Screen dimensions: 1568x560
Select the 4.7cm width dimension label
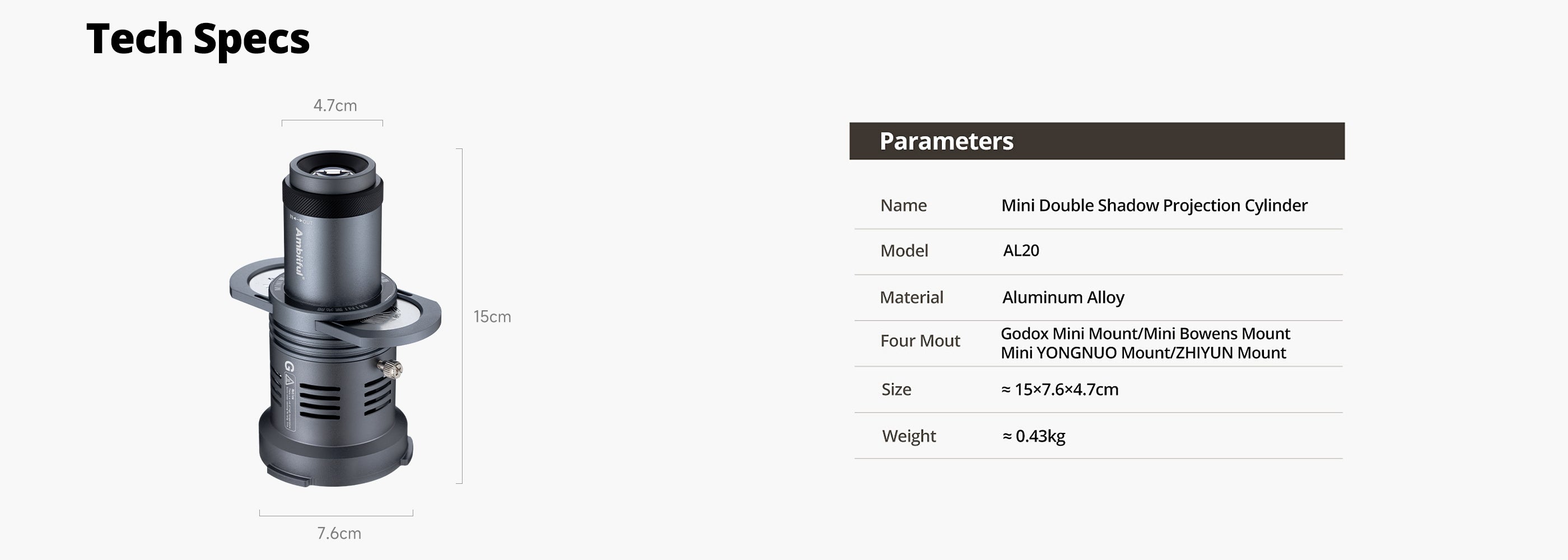[x=335, y=105]
